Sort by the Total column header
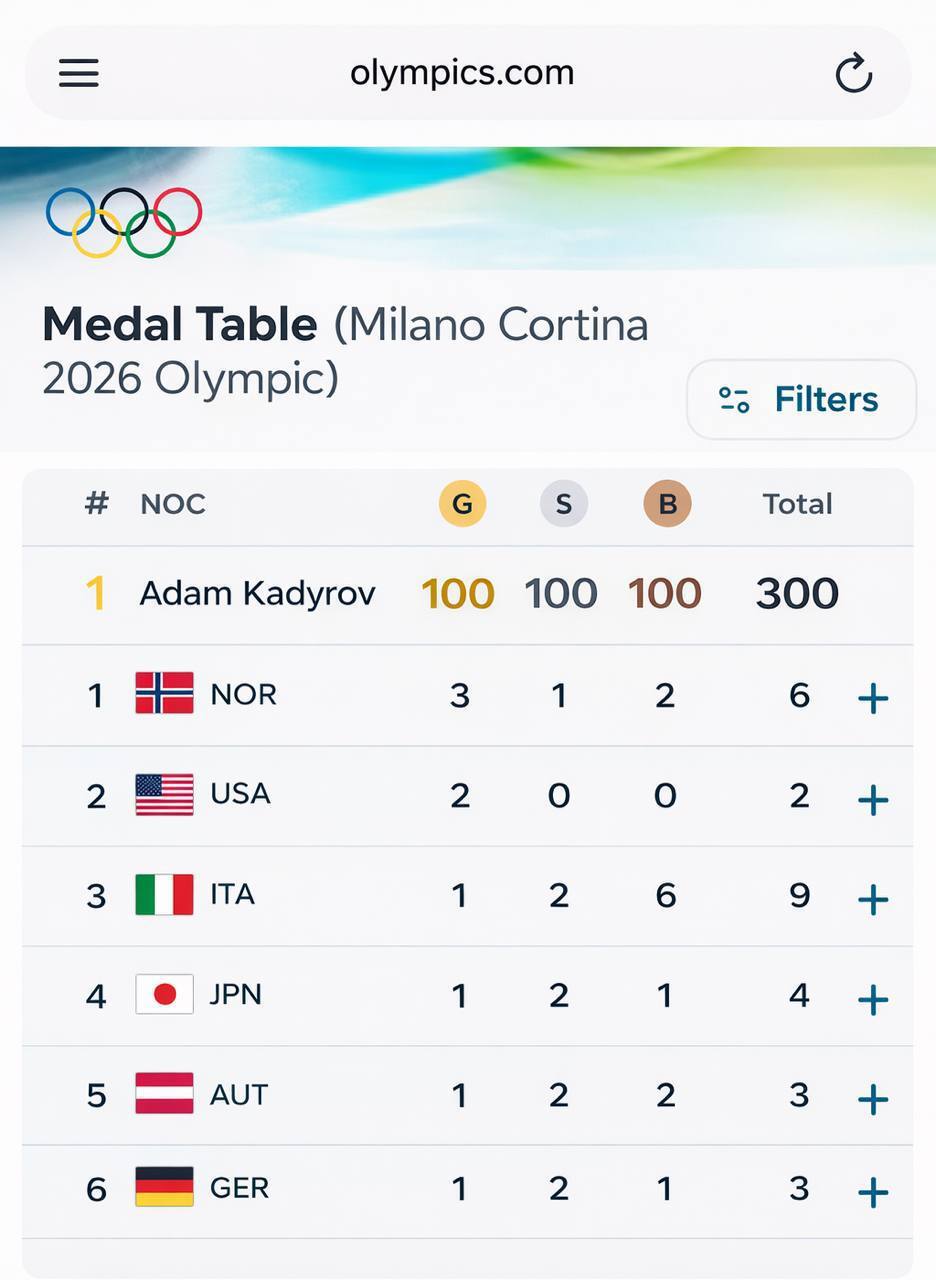Viewport: 936px width, 1280px height. [797, 504]
